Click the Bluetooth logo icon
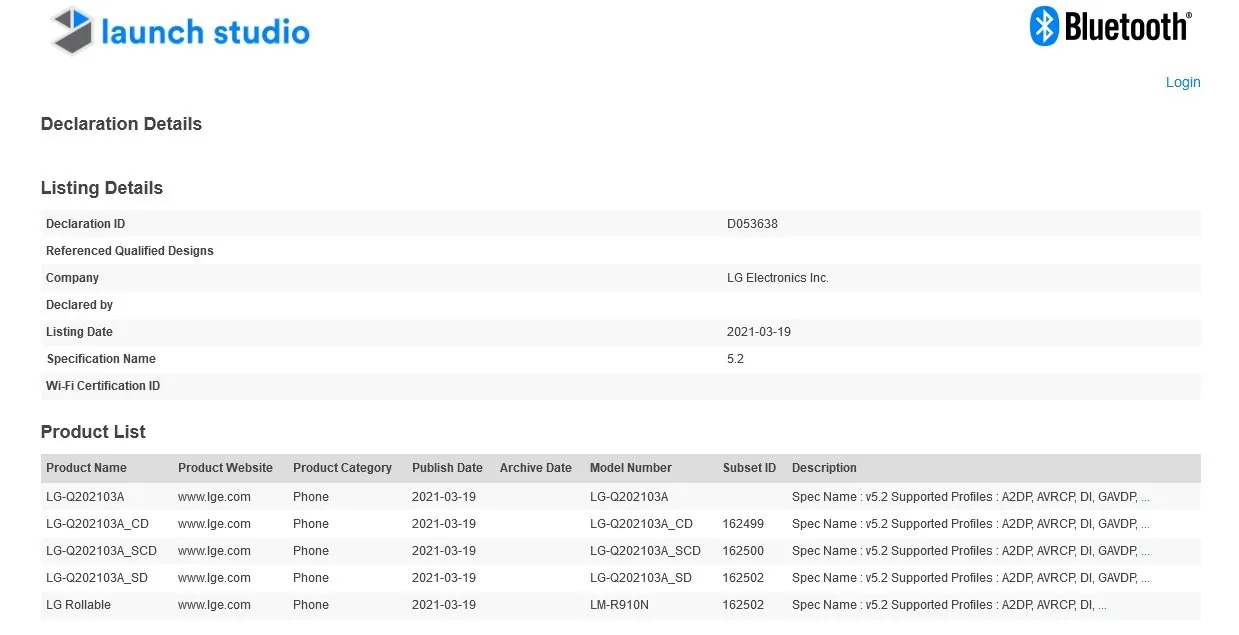The height and width of the screenshot is (635, 1239). 1045,27
